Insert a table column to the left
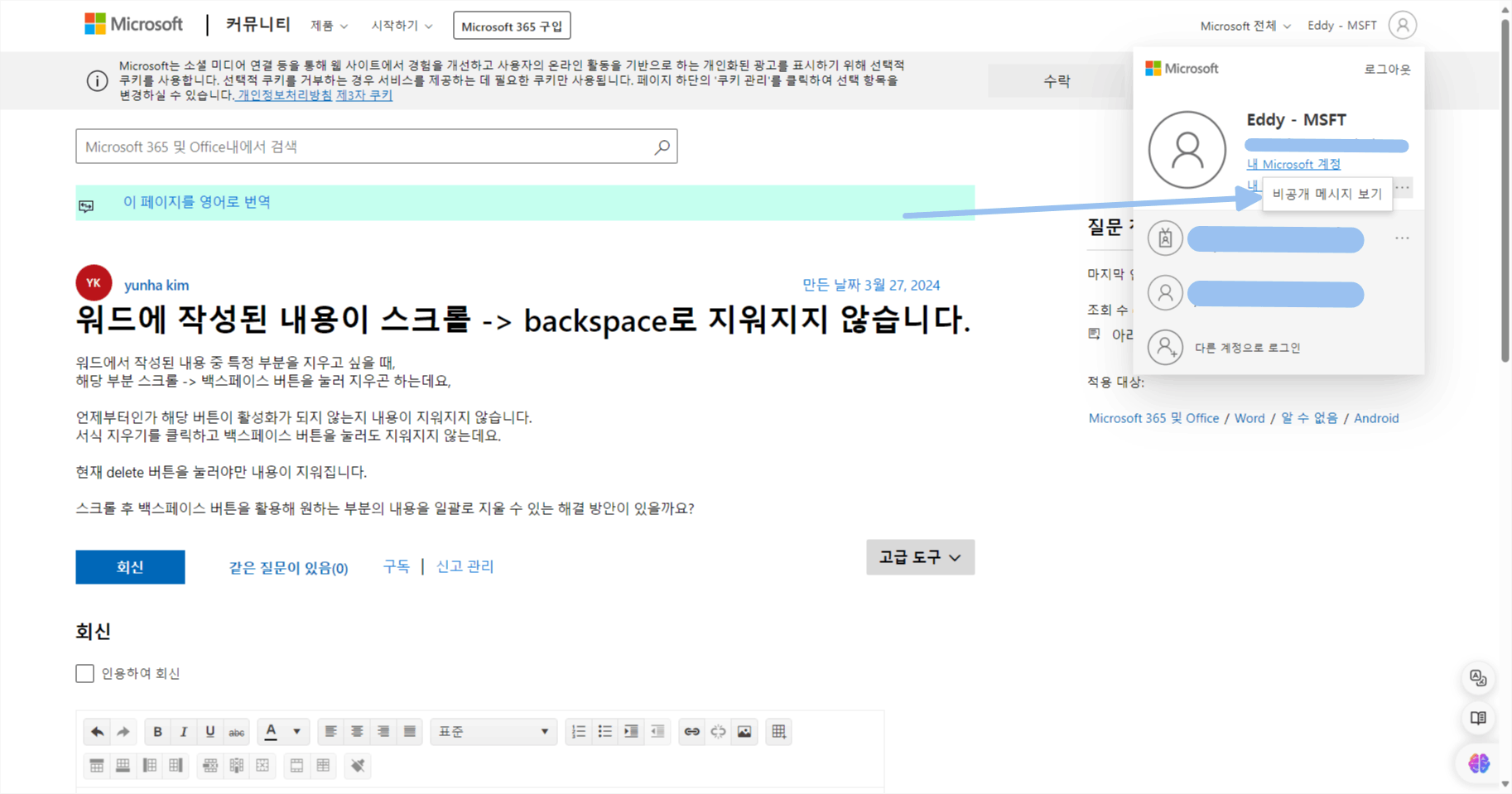Viewport: 1512px width, 794px height. 150,766
